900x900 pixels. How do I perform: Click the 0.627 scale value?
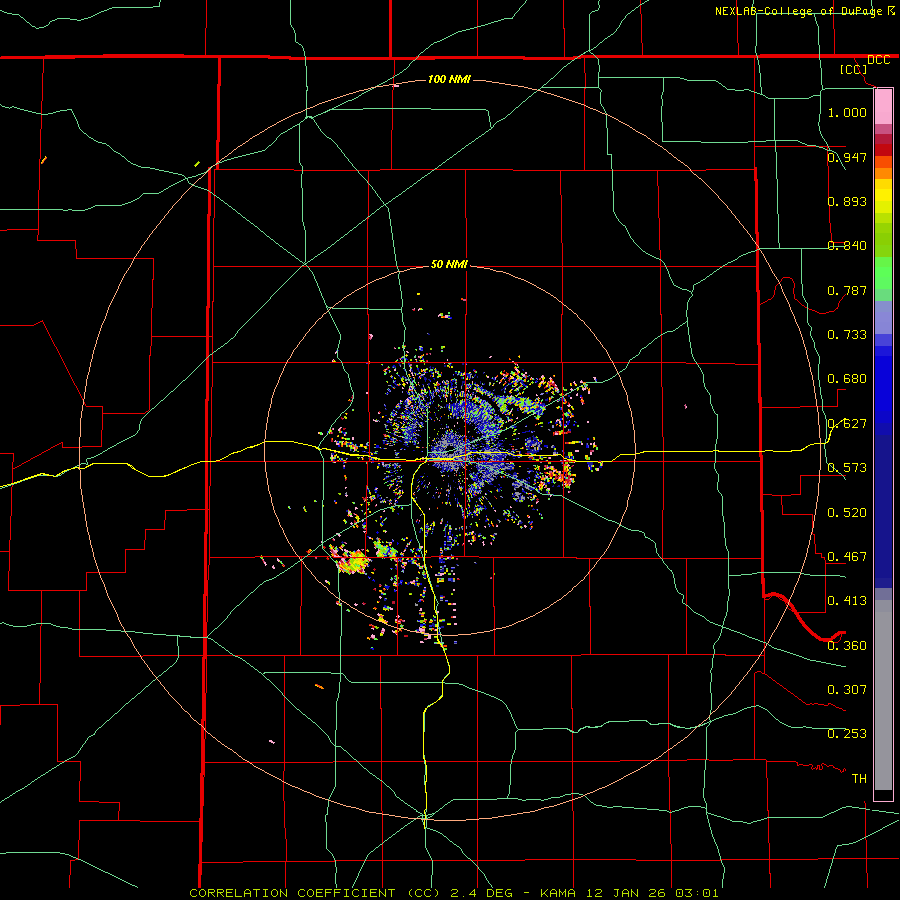click(847, 424)
